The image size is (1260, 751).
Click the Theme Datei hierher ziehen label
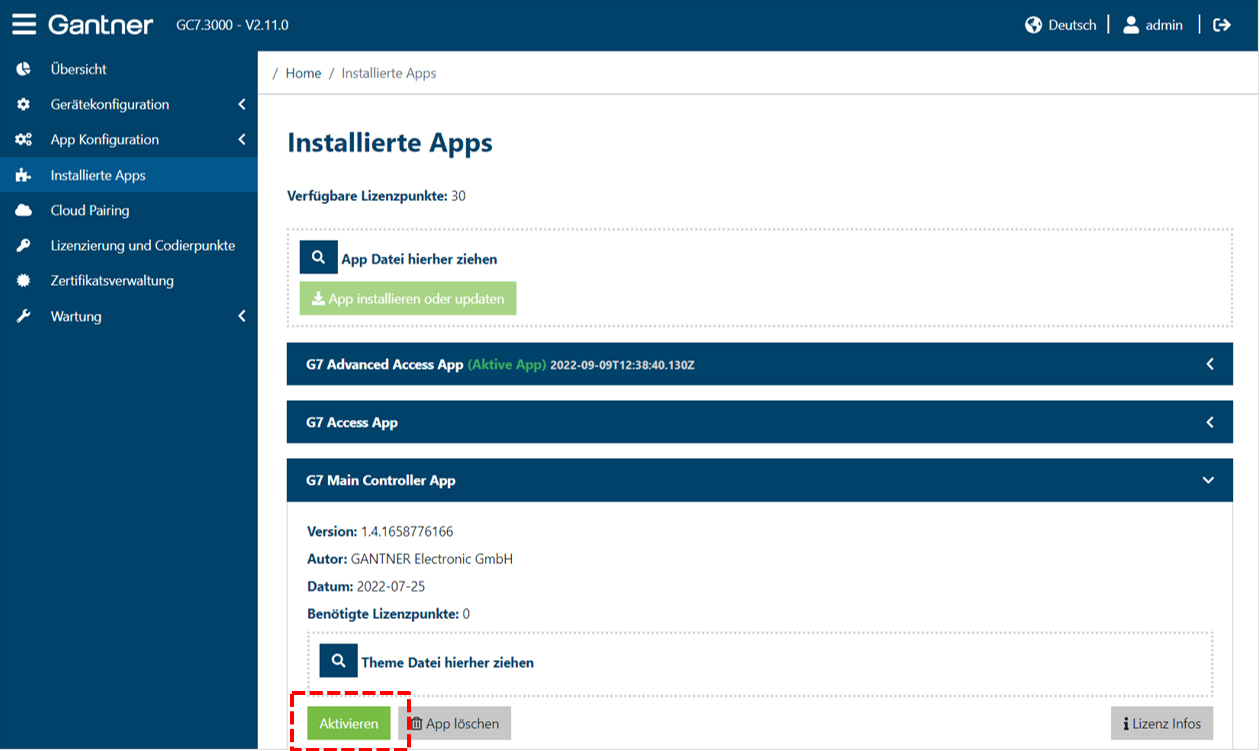point(447,662)
